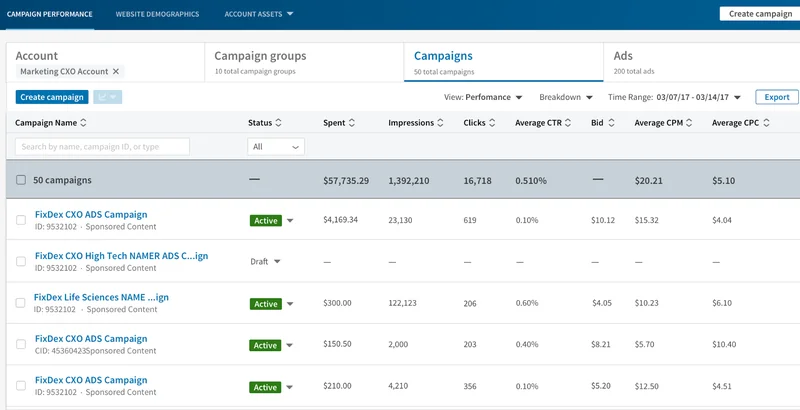
Task: Select checkbox for FixDex CXO High Tech NAMER campaign
Action: 21,261
